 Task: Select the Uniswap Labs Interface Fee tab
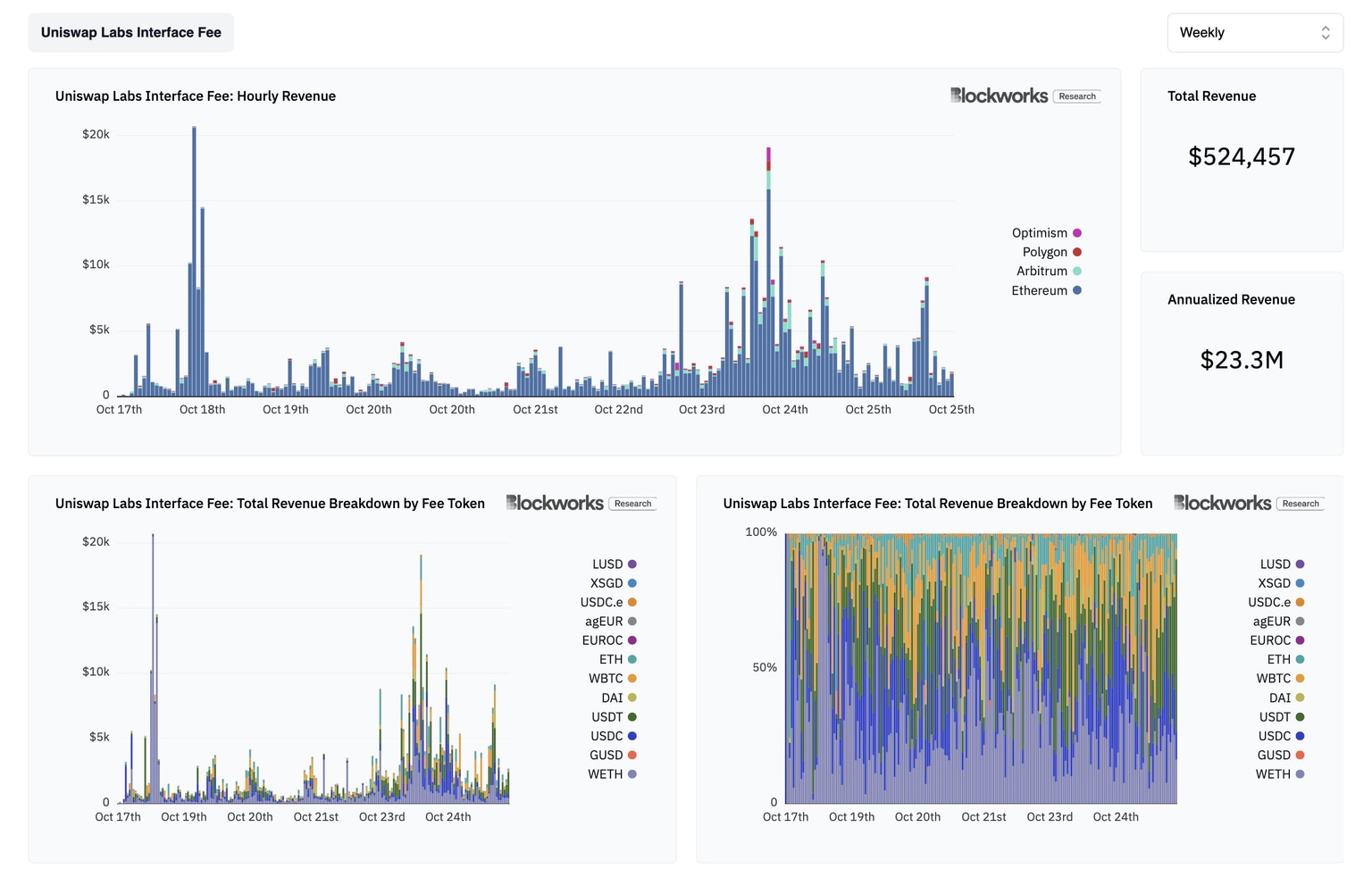click(131, 33)
